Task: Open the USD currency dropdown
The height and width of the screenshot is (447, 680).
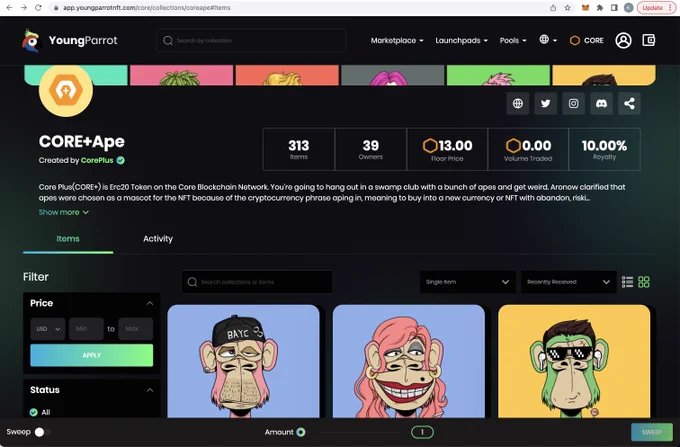Action: (48, 329)
